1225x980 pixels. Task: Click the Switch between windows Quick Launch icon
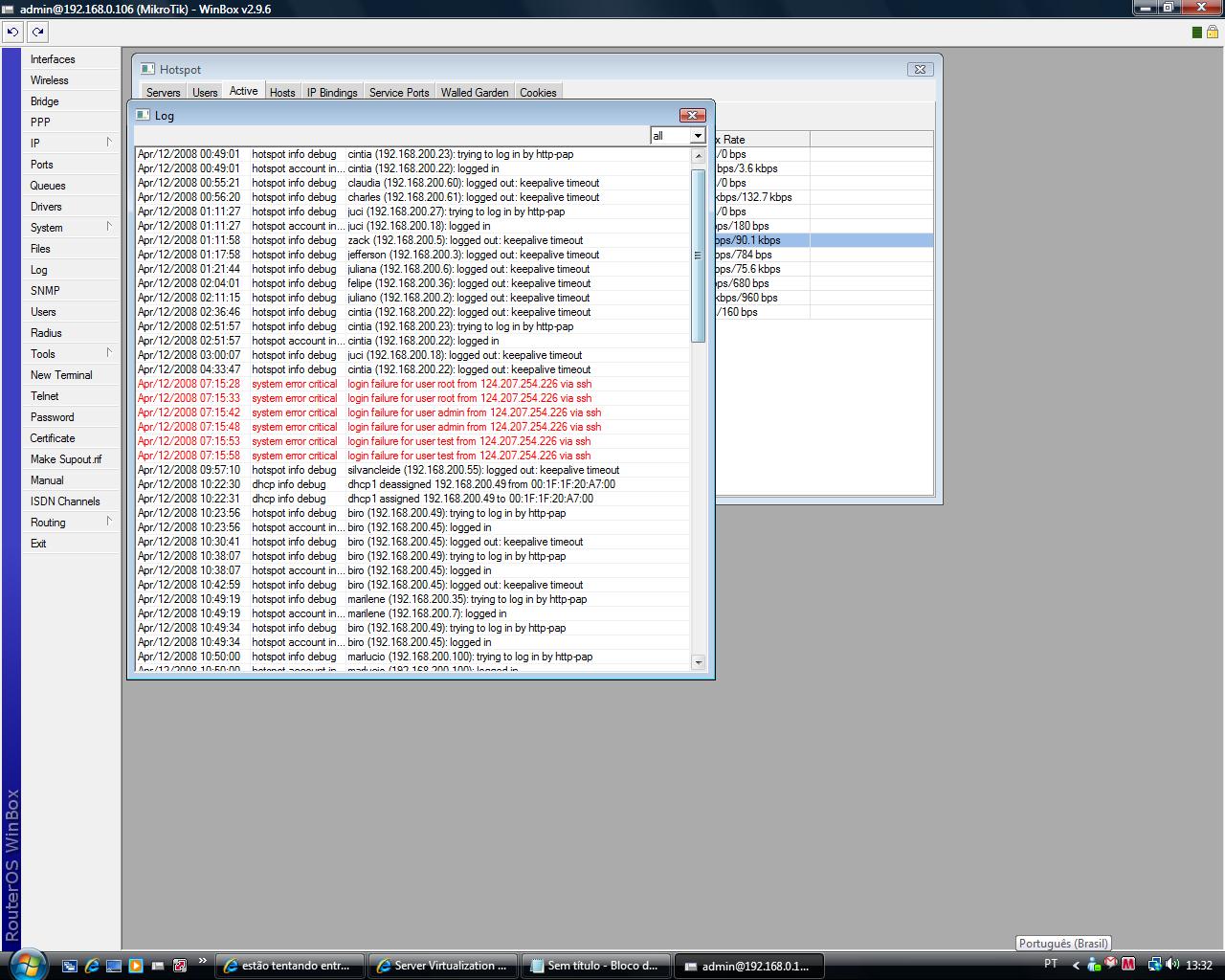tap(70, 966)
